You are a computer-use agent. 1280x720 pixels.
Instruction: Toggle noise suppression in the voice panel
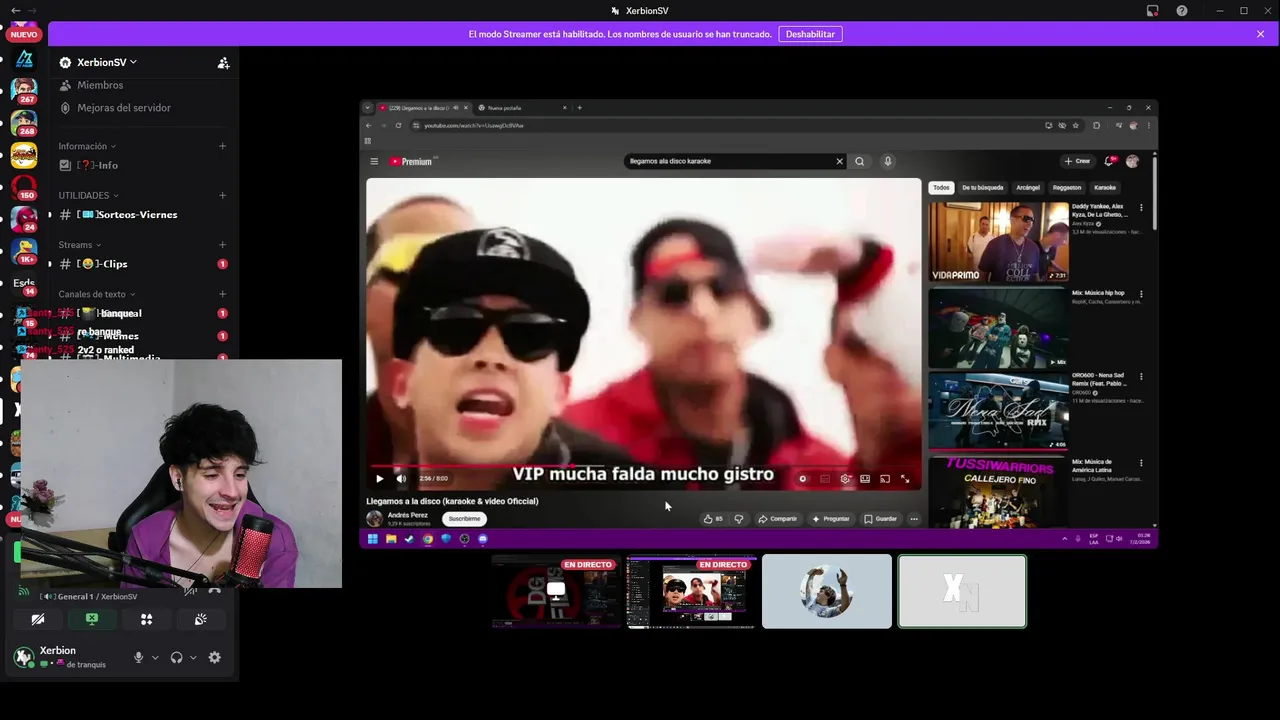tap(190, 590)
